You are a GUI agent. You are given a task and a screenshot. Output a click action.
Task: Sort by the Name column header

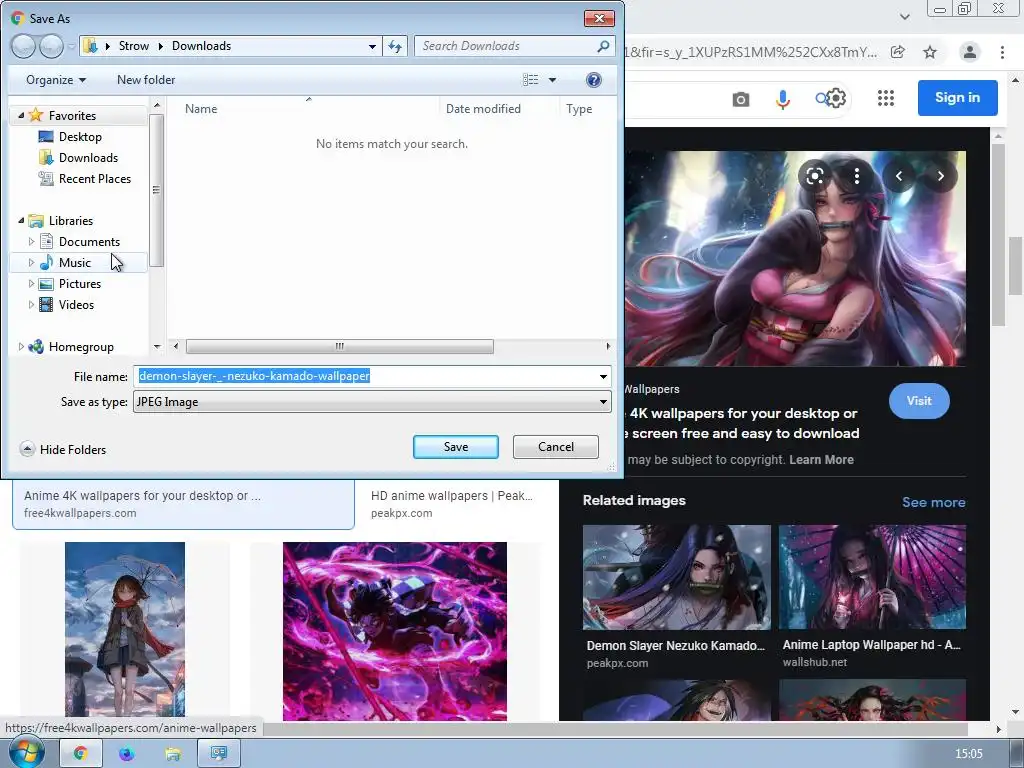200,109
